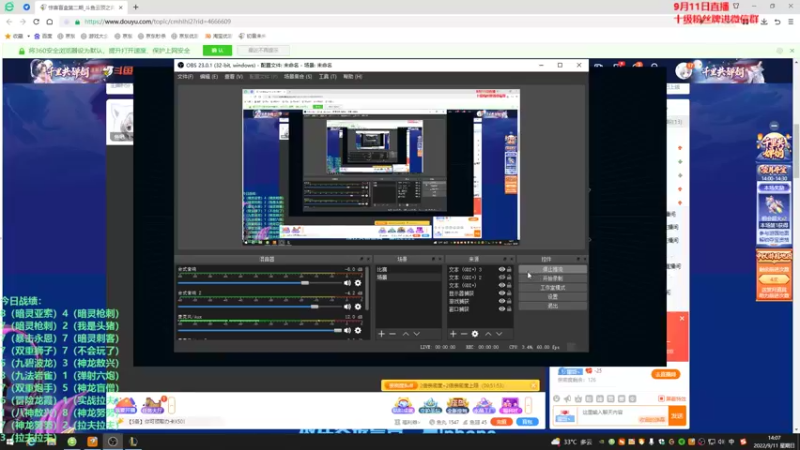Move selected source up
The height and width of the screenshot is (450, 800).
click(488, 334)
